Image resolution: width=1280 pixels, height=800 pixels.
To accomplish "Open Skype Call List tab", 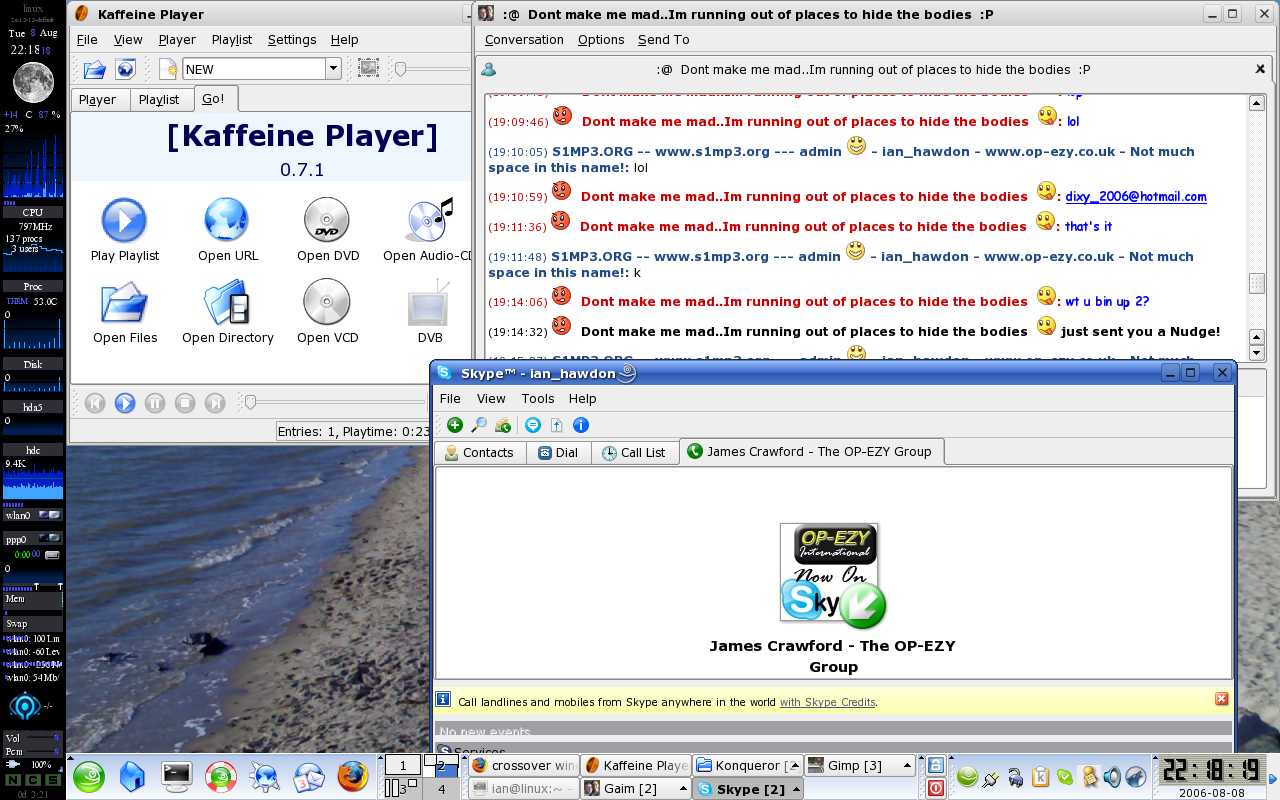I will [x=633, y=452].
